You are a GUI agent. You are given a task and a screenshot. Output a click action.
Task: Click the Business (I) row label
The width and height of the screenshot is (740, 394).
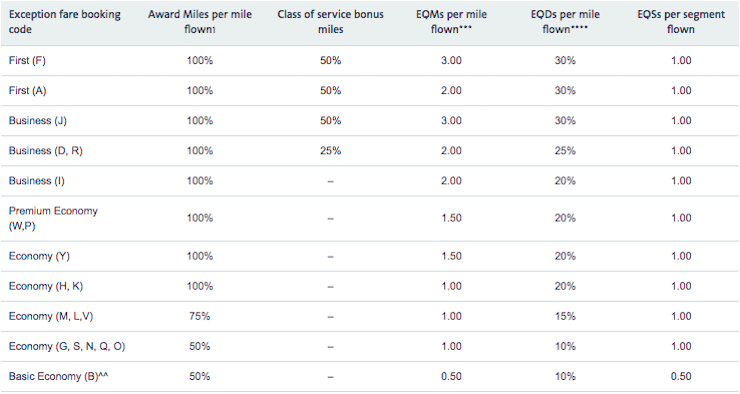tap(36, 181)
